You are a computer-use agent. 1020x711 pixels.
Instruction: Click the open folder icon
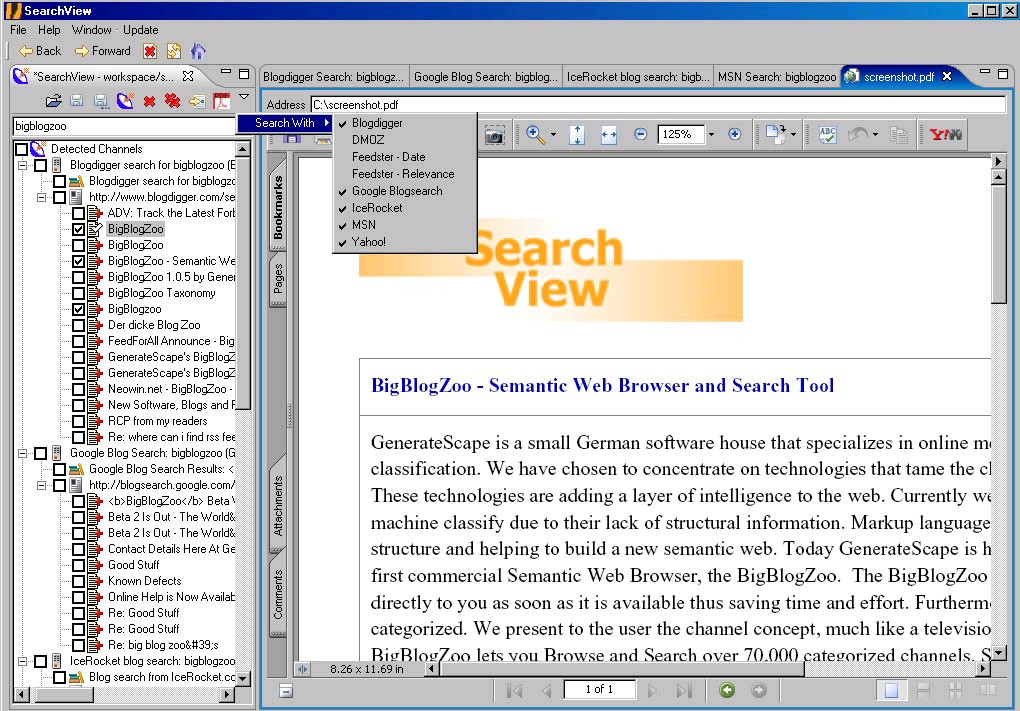click(53, 101)
